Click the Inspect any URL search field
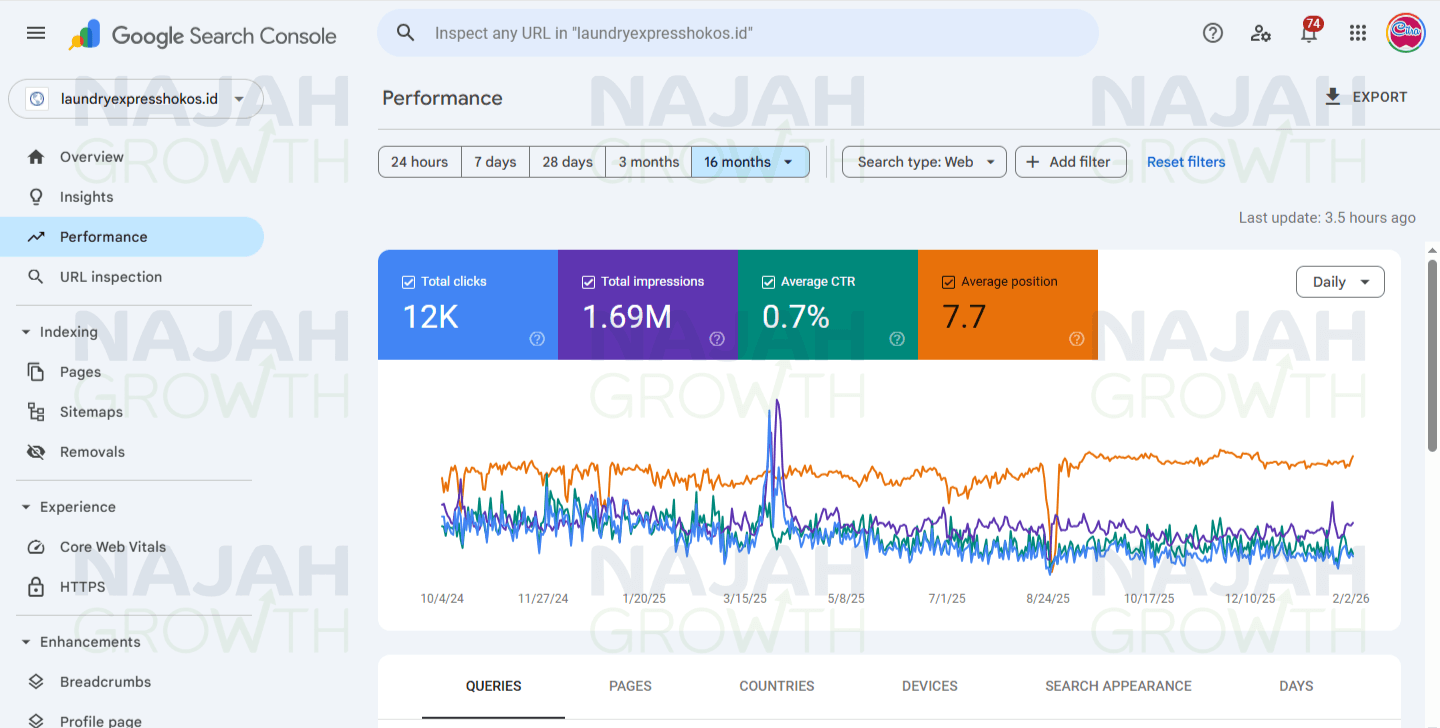Viewport: 1440px width, 728px height. pos(738,33)
